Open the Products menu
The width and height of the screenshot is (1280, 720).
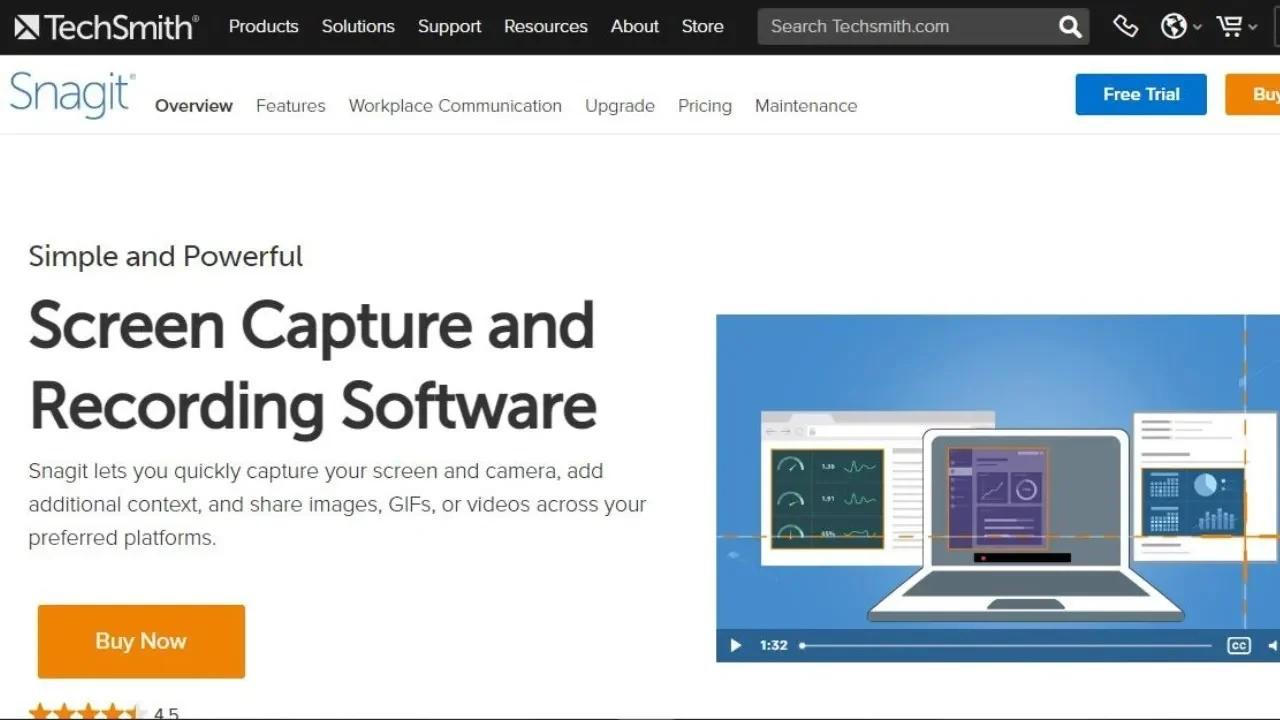pos(263,26)
